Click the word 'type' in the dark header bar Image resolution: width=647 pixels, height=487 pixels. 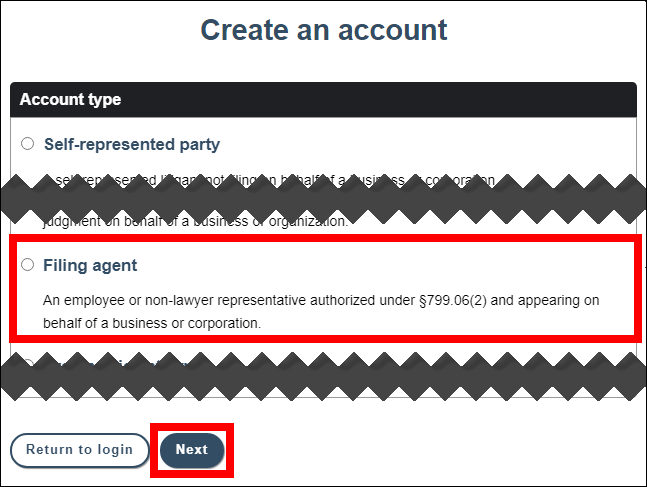coord(104,100)
